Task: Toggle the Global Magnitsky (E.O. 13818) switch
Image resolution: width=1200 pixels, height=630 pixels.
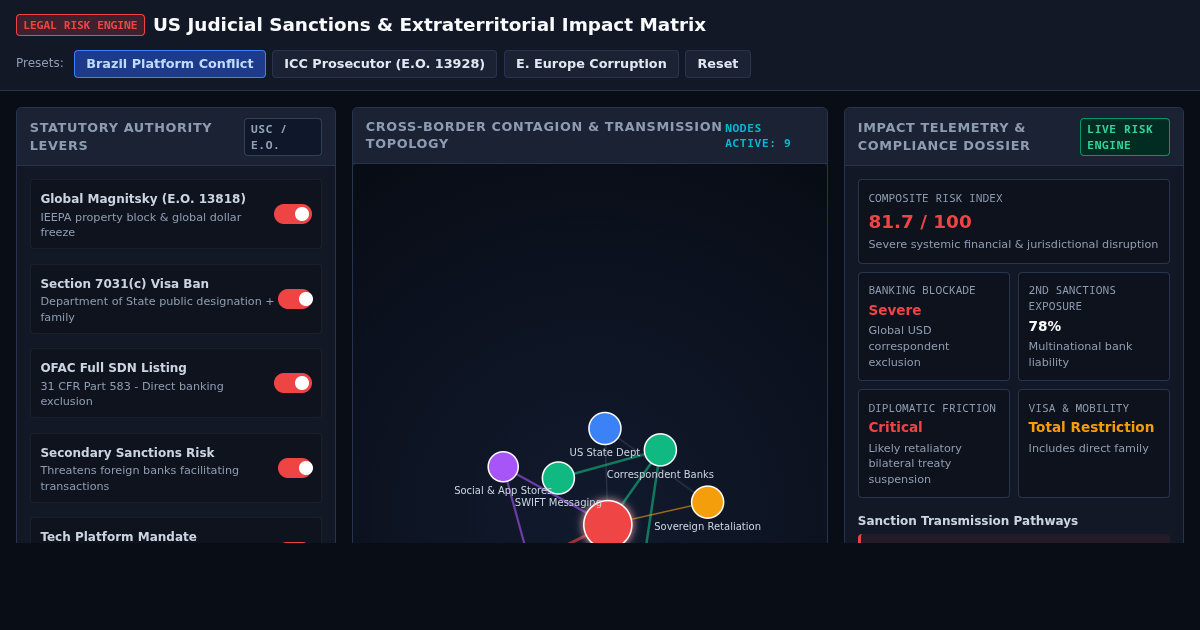Action: 293,214
